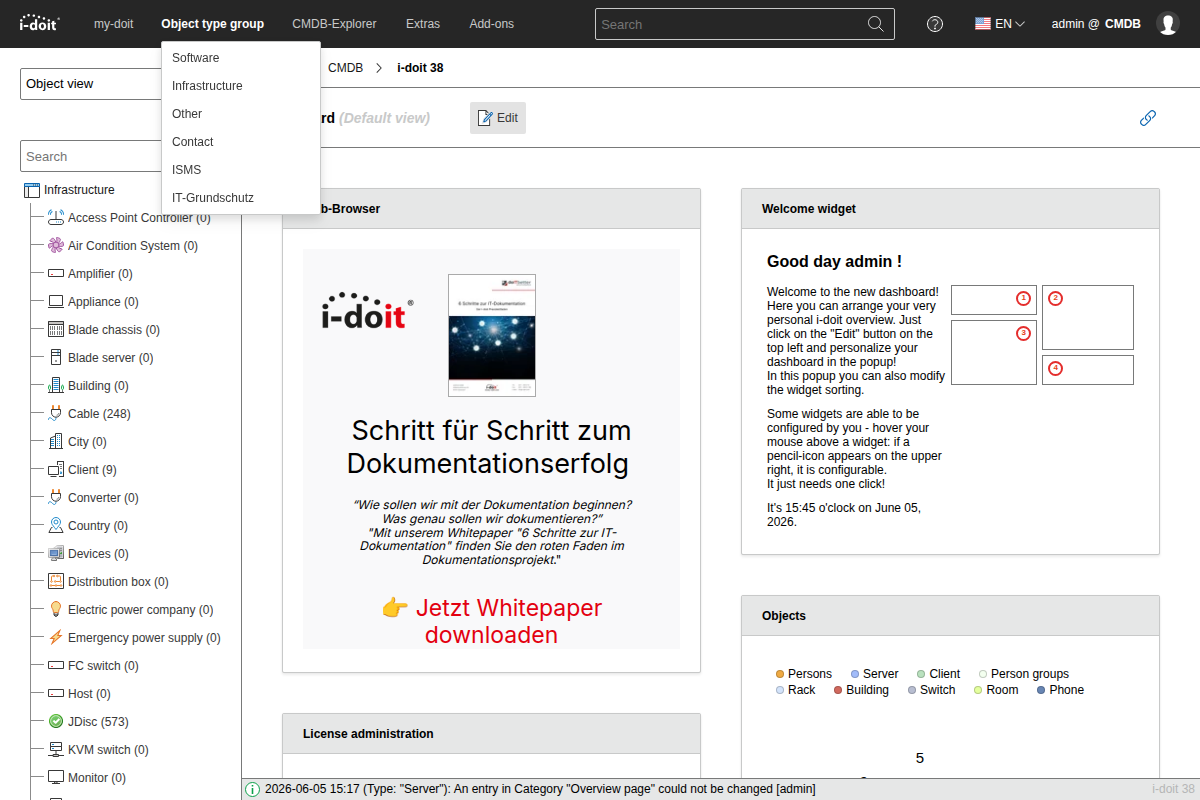Viewport: 1200px width, 800px height.
Task: Click CMDB in the breadcrumb
Action: coord(345,68)
